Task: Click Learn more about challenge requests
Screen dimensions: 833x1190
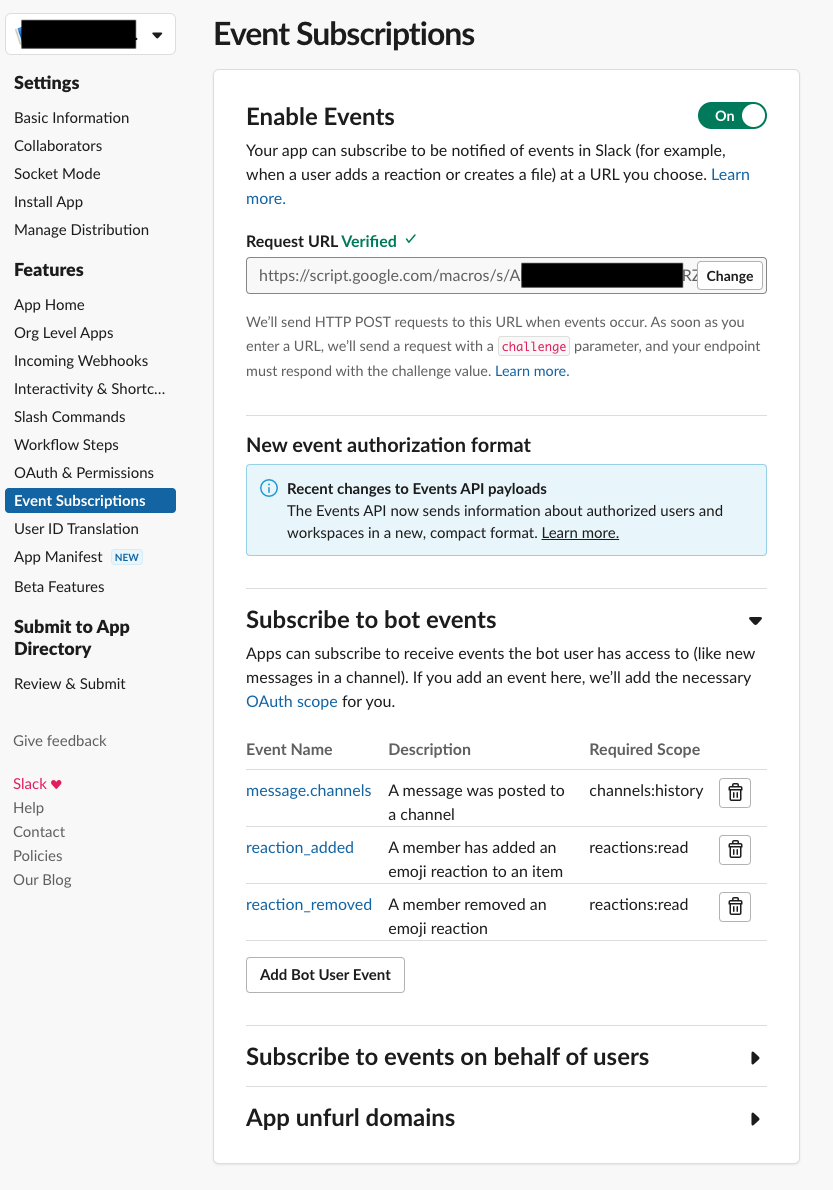Action: (531, 370)
